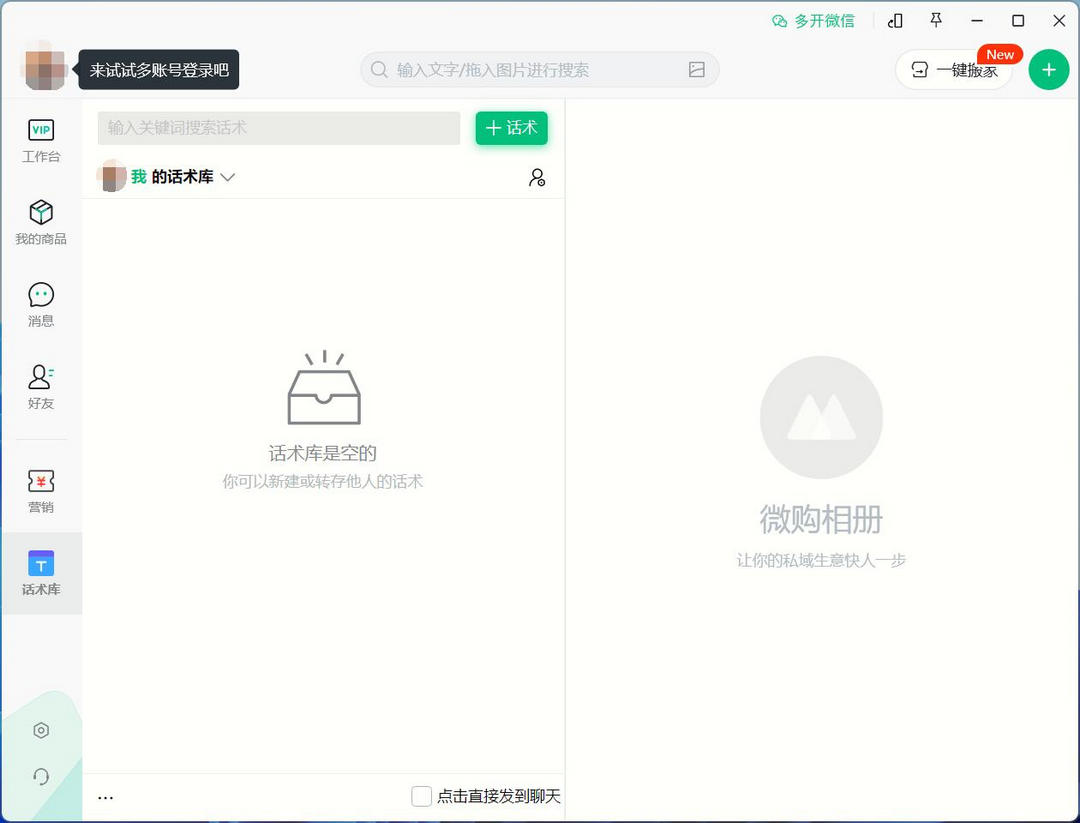The height and width of the screenshot is (823, 1080).
Task: Click the pin window icon on titlebar
Action: click(938, 20)
